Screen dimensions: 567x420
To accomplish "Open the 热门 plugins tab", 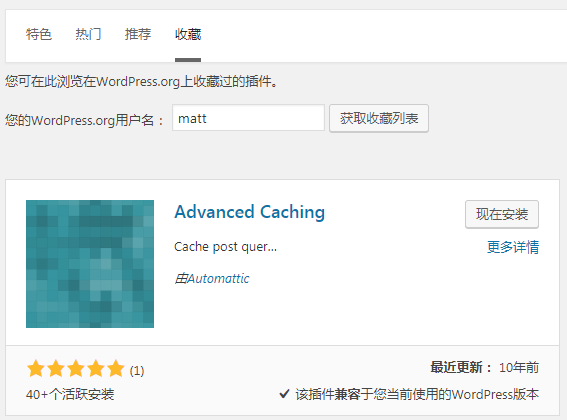I will (88, 35).
